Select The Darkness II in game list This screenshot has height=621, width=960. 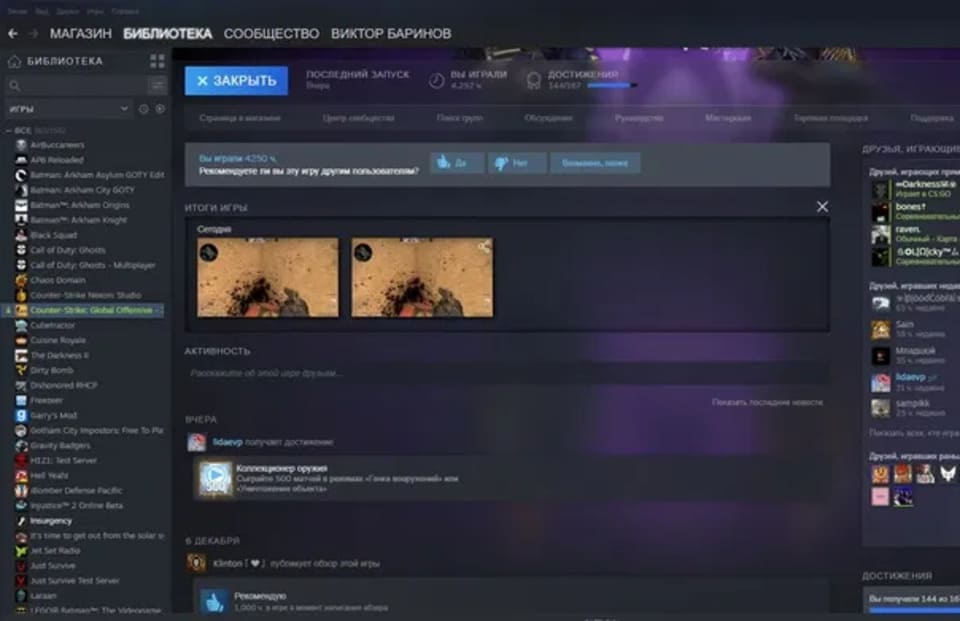pyautogui.click(x=59, y=356)
